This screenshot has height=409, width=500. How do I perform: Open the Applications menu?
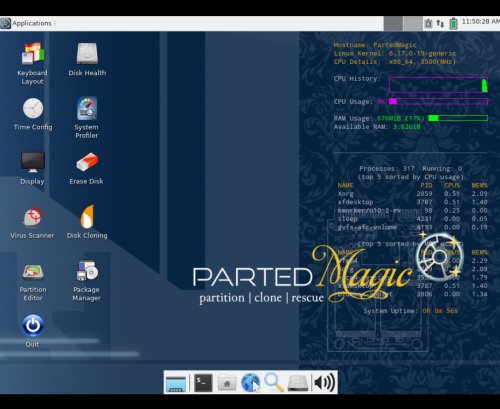pyautogui.click(x=28, y=23)
